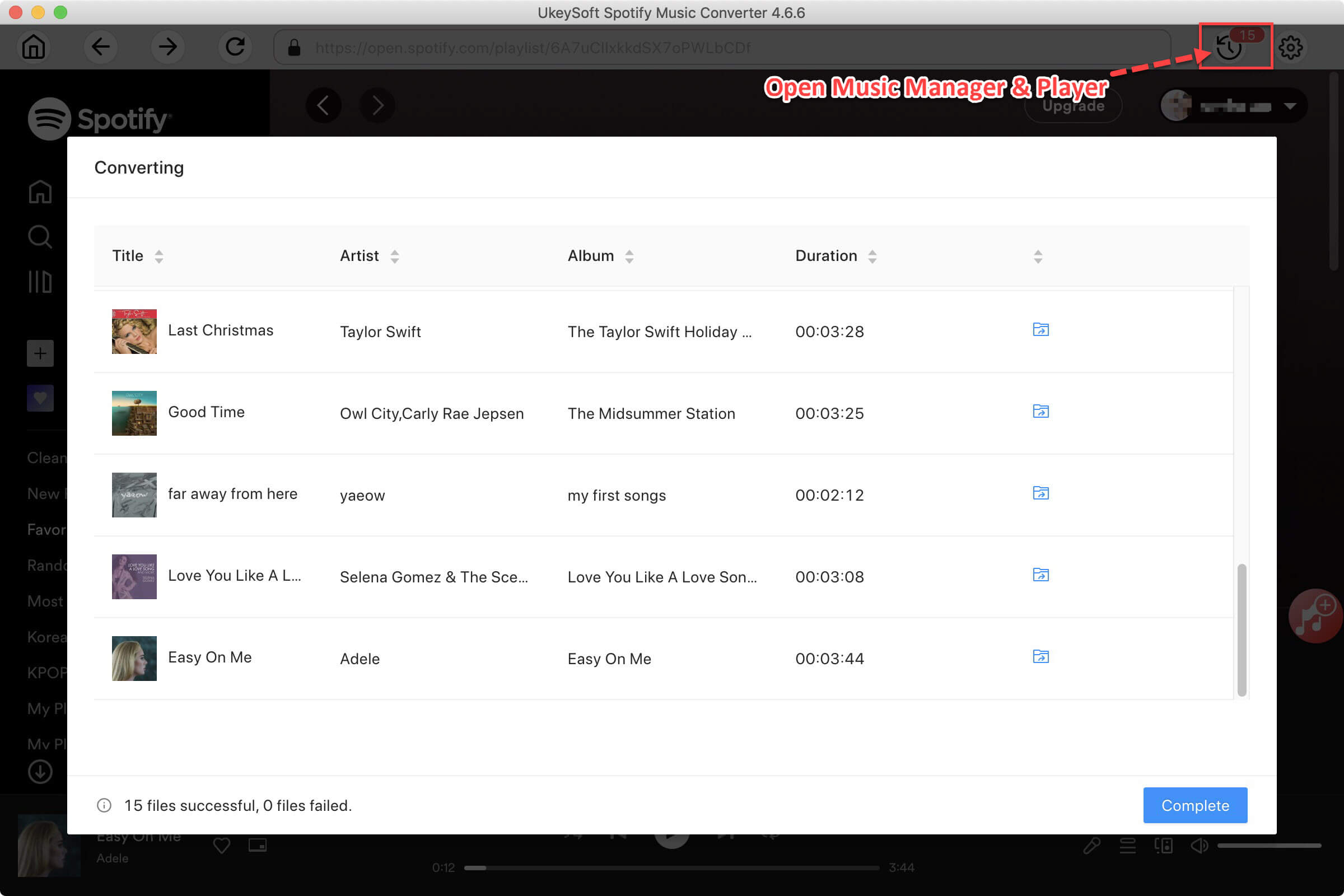Click the Adele artist name in player bar
The width and height of the screenshot is (1344, 896).
tap(112, 858)
